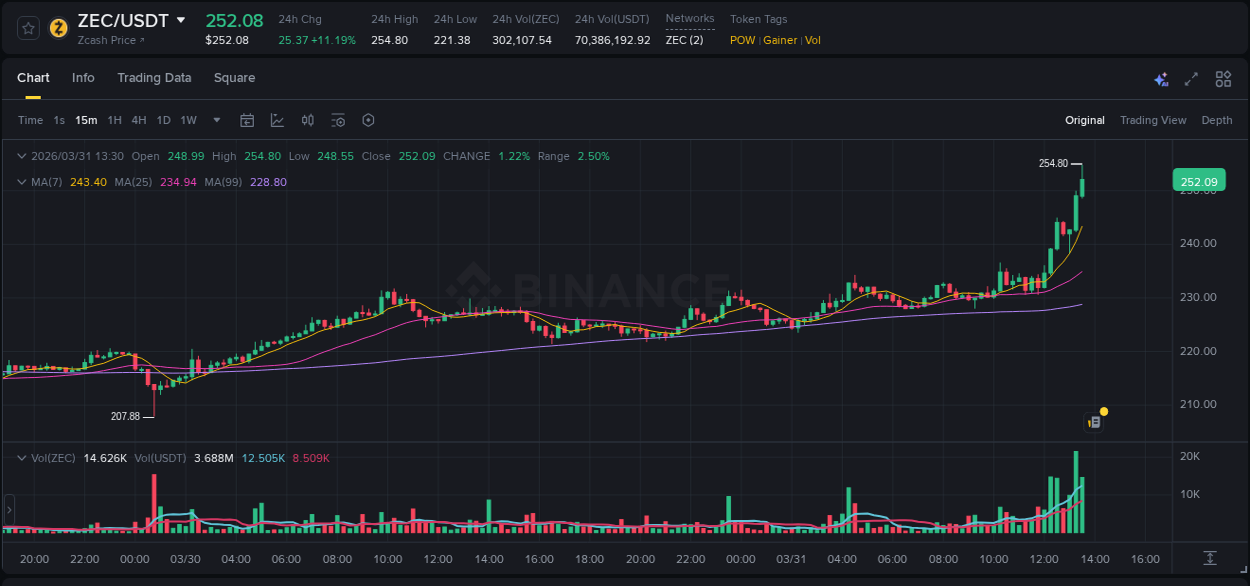Open the chart settings hexagon icon

pos(368,119)
